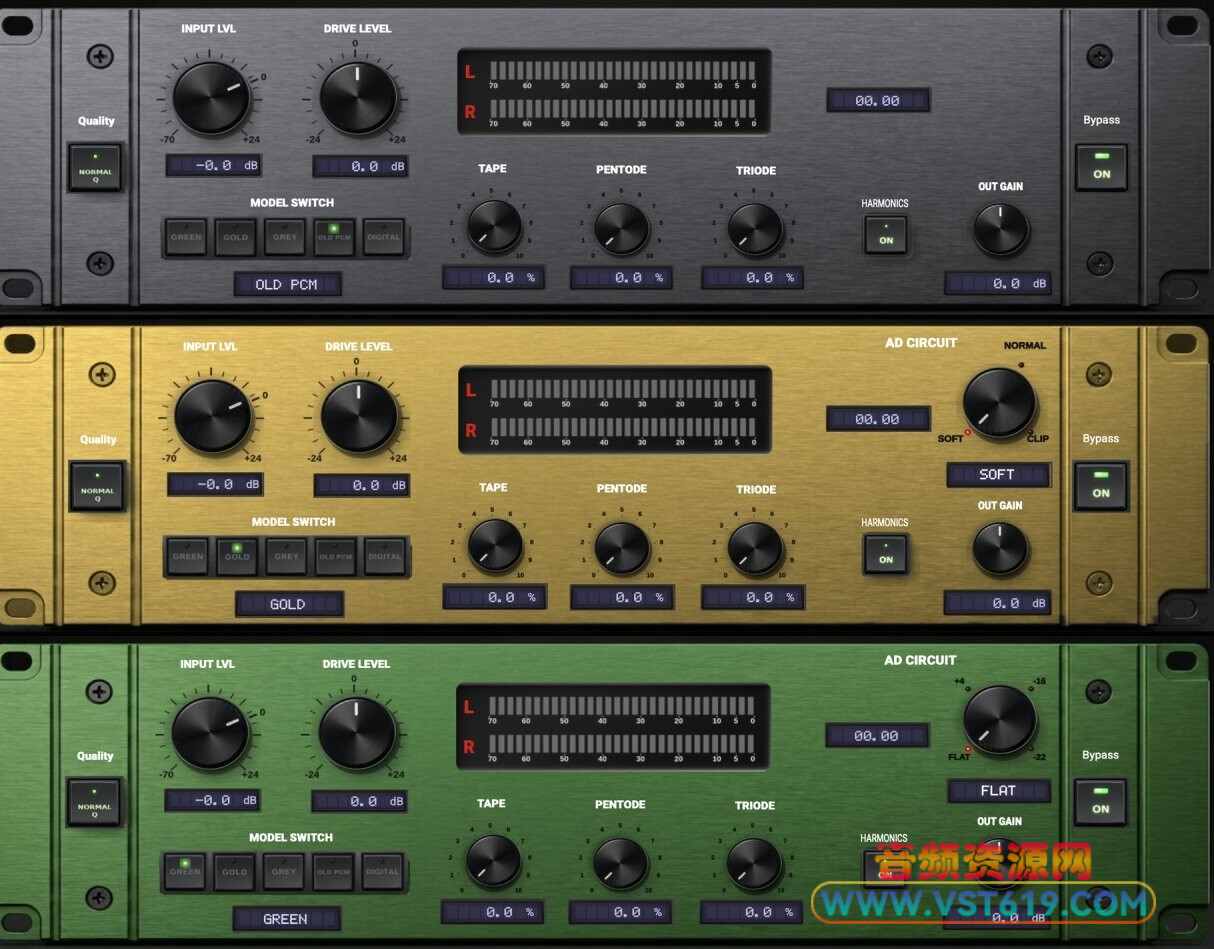Screen dimensions: 1214x949
Task: Click INPUT LVL knob on grey unit
Action: 211,98
